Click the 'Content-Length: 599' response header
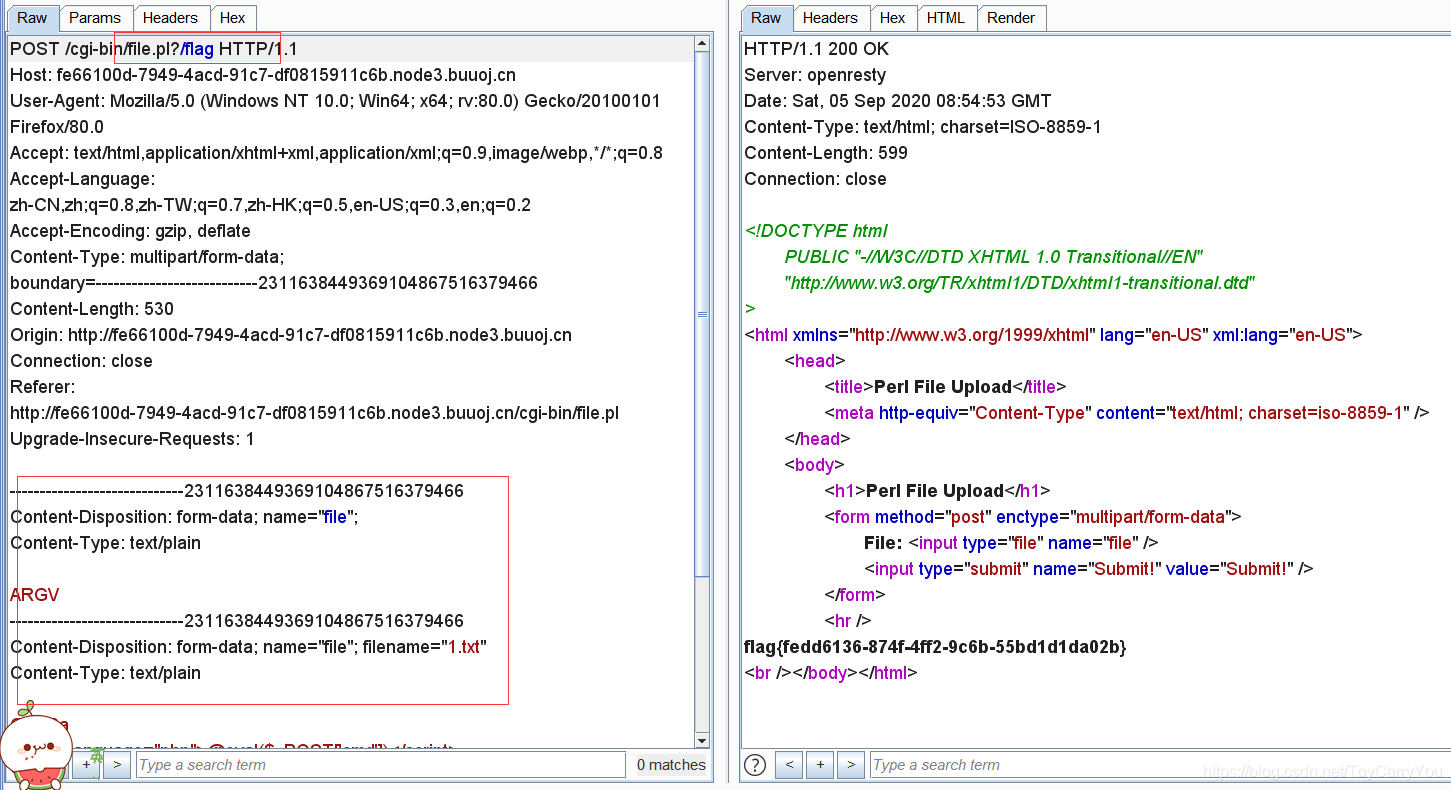1451x790 pixels. pos(826,153)
